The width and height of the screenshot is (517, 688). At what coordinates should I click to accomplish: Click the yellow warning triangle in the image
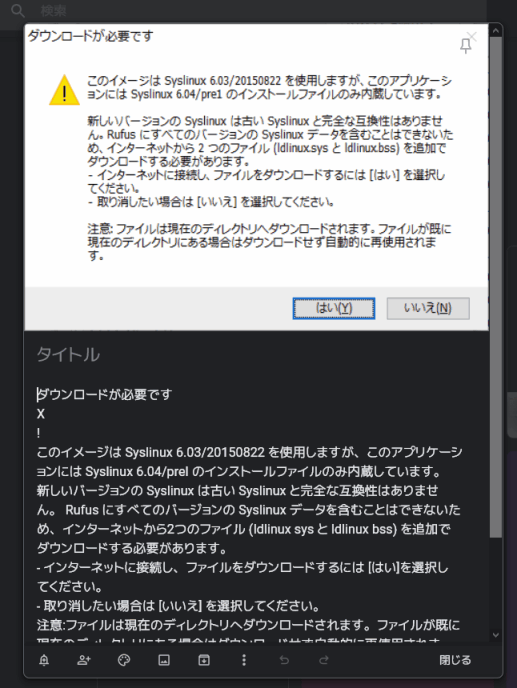click(65, 90)
